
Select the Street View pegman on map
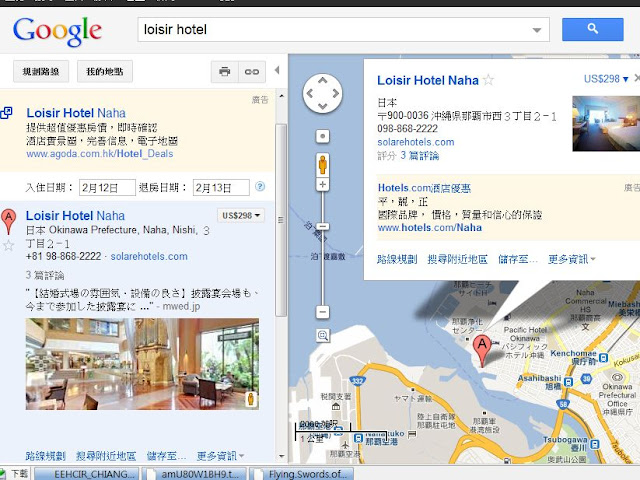tap(322, 165)
